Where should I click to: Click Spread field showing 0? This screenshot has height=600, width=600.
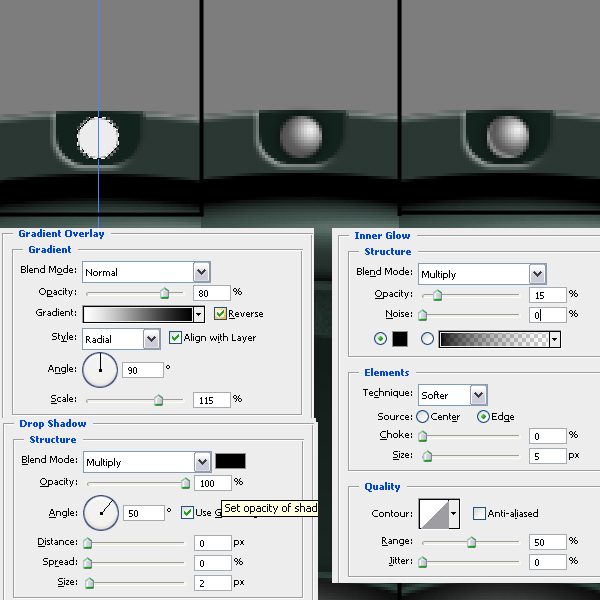213,563
